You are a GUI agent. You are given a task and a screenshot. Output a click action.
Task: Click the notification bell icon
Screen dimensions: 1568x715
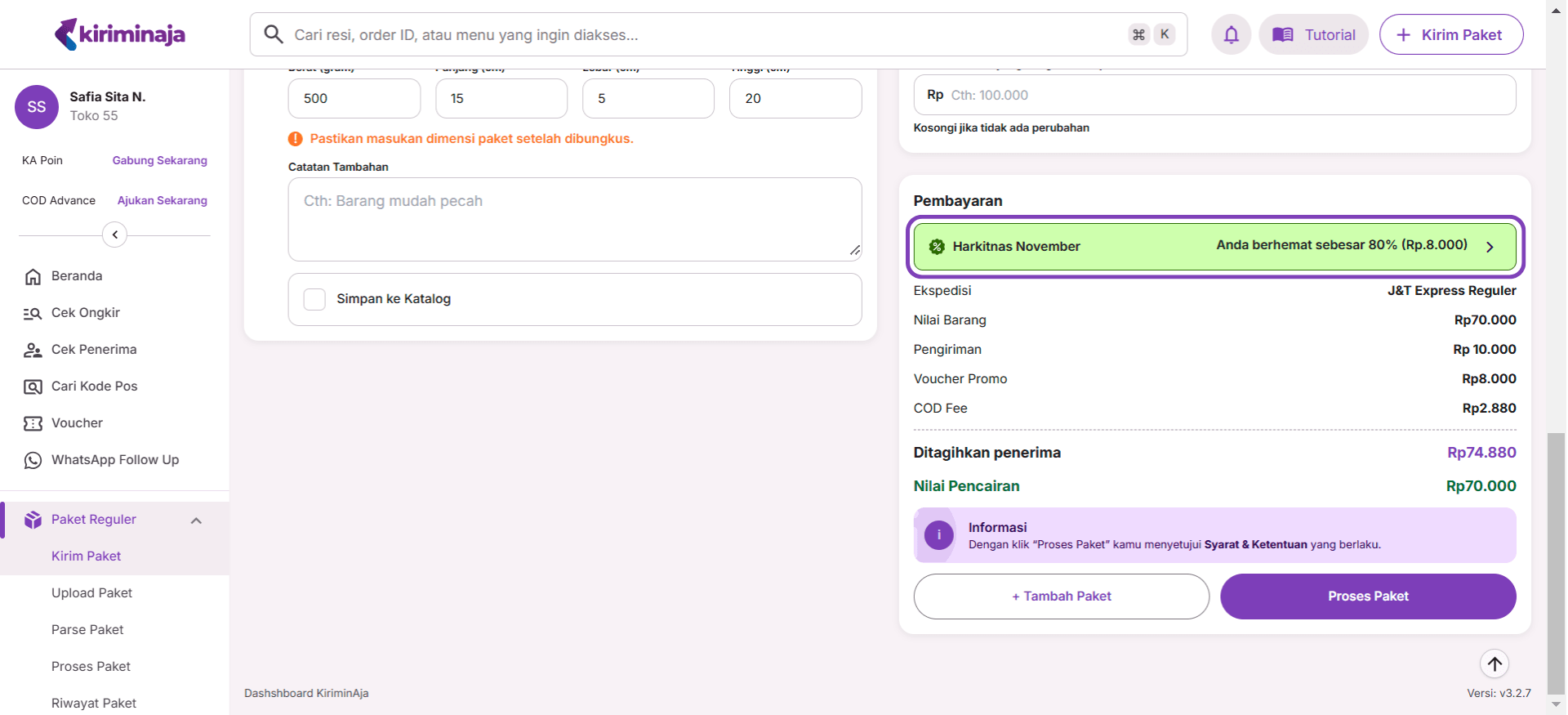1231,35
